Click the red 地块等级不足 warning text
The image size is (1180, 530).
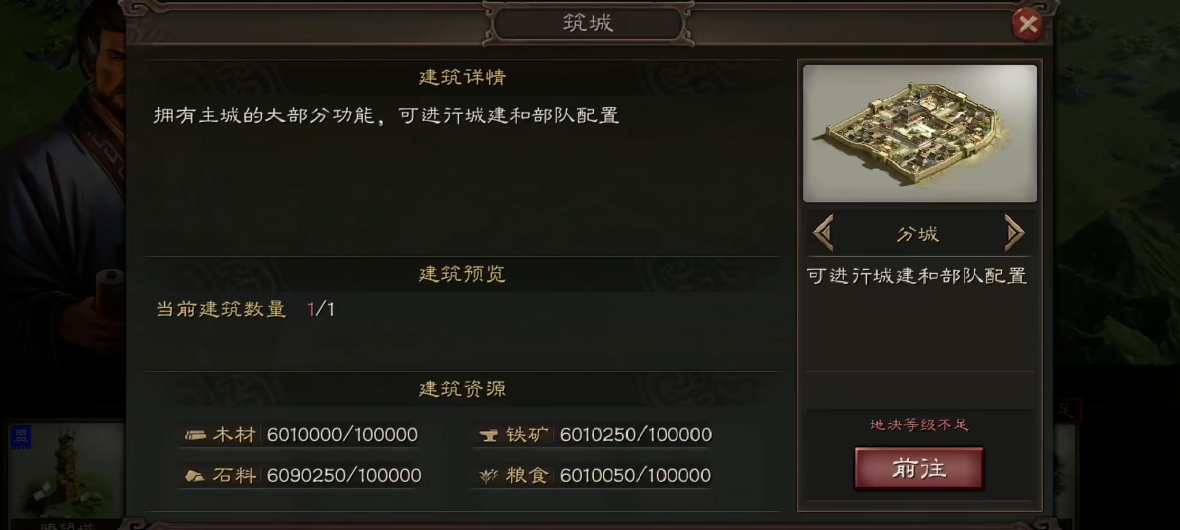pyautogui.click(x=919, y=425)
